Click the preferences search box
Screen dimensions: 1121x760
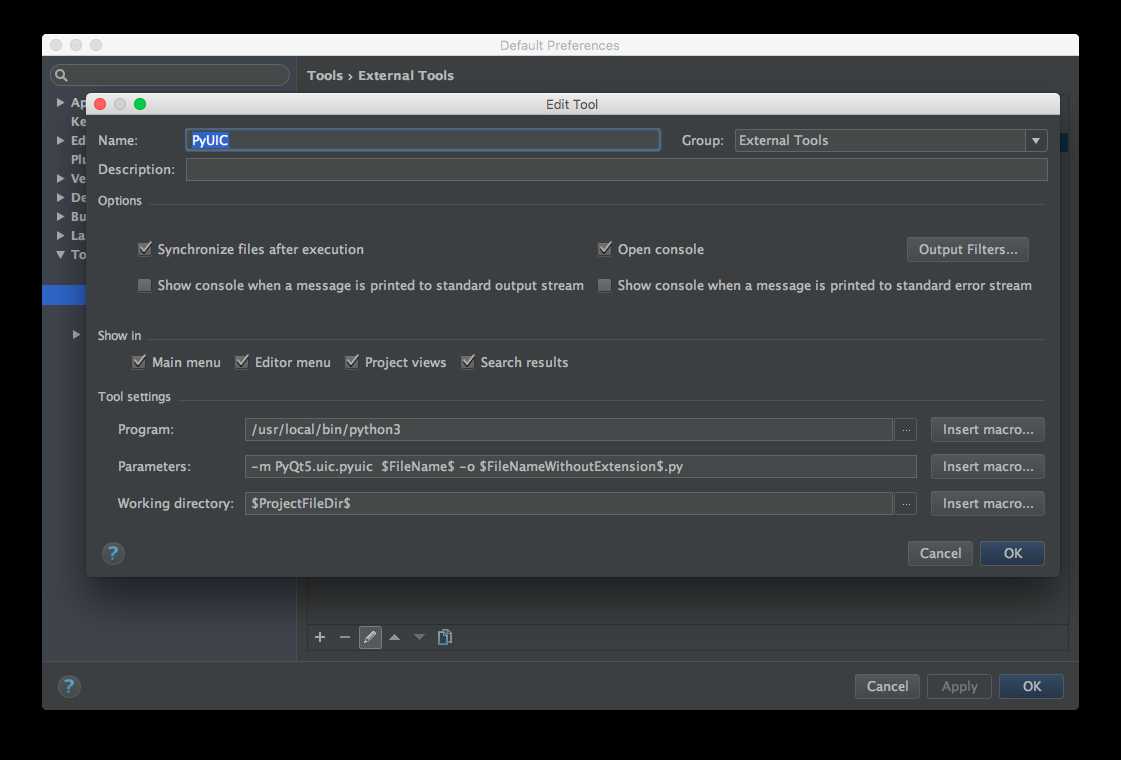(x=170, y=75)
